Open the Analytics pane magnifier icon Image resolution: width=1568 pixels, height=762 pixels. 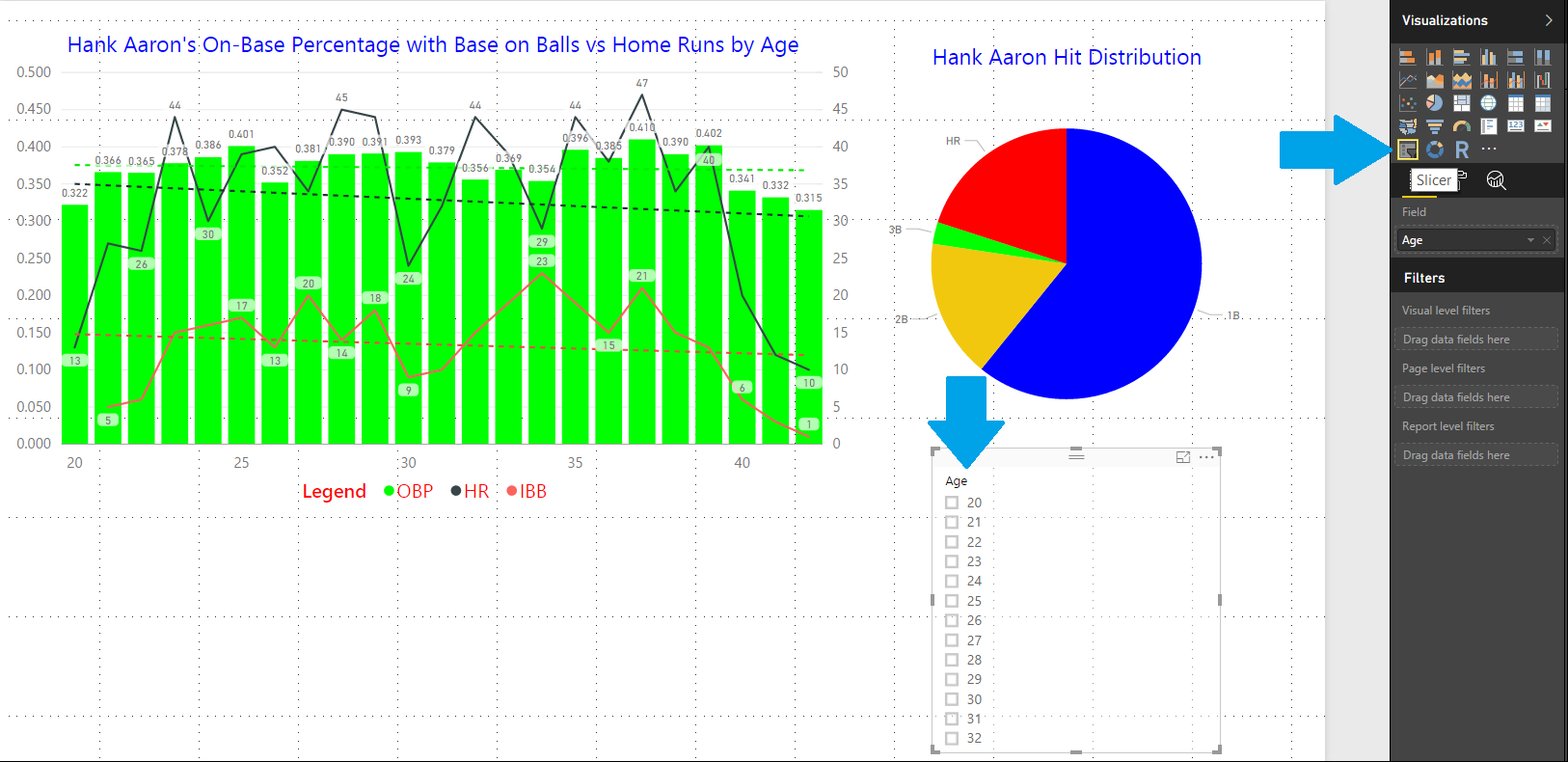1496,180
